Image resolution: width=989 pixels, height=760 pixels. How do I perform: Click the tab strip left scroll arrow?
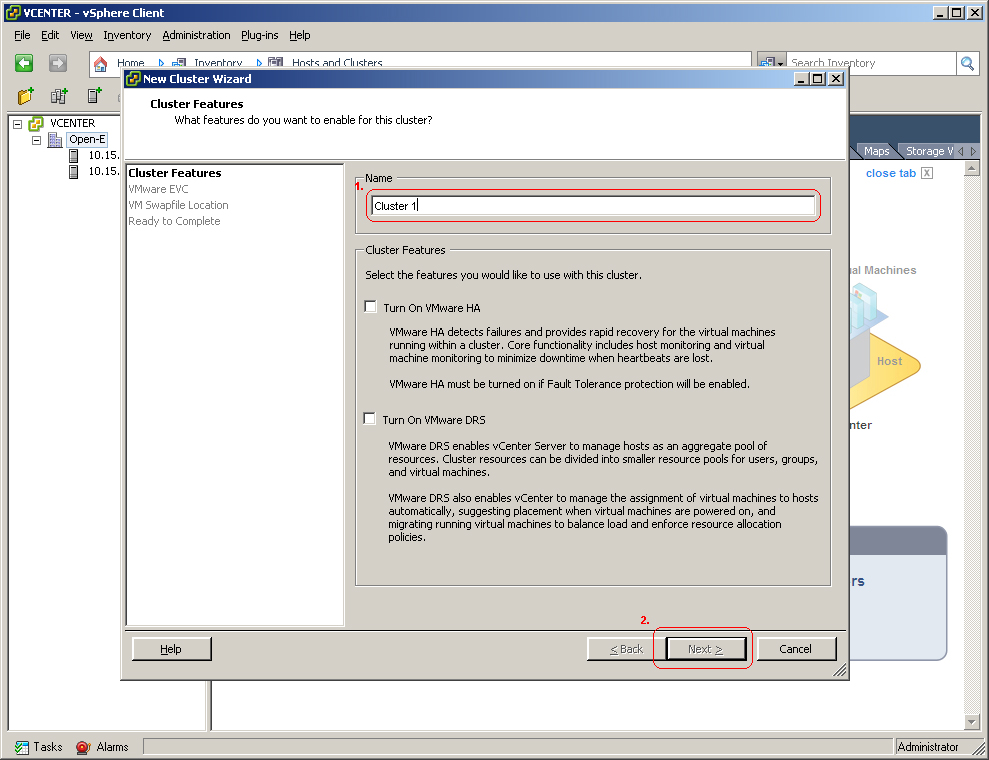[961, 151]
